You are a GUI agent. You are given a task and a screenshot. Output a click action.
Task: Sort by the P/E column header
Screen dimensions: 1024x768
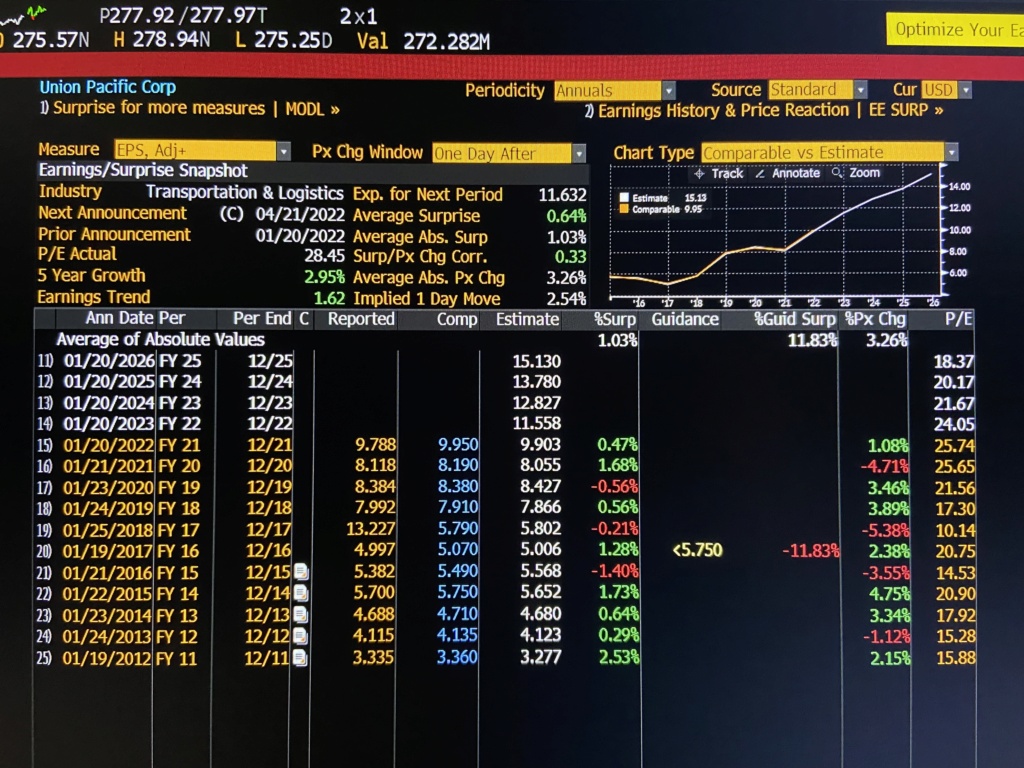coord(959,319)
